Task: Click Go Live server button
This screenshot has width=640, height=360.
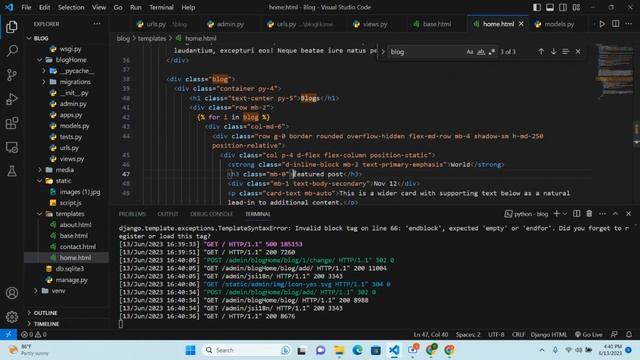Action: click(x=588, y=334)
